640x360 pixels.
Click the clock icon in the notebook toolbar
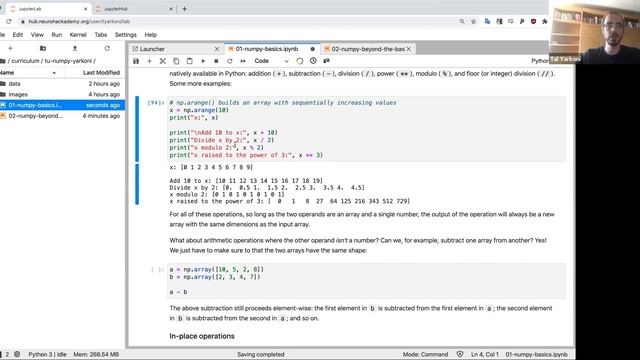(x=313, y=61)
